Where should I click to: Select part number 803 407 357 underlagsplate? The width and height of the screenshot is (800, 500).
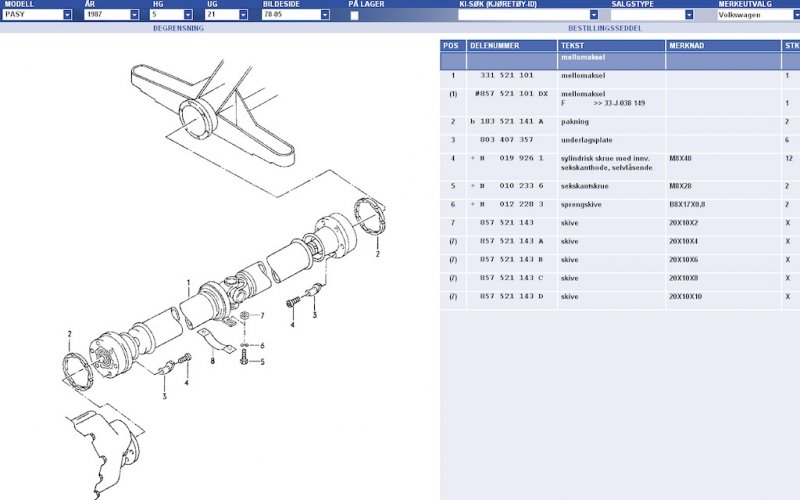tap(506, 140)
